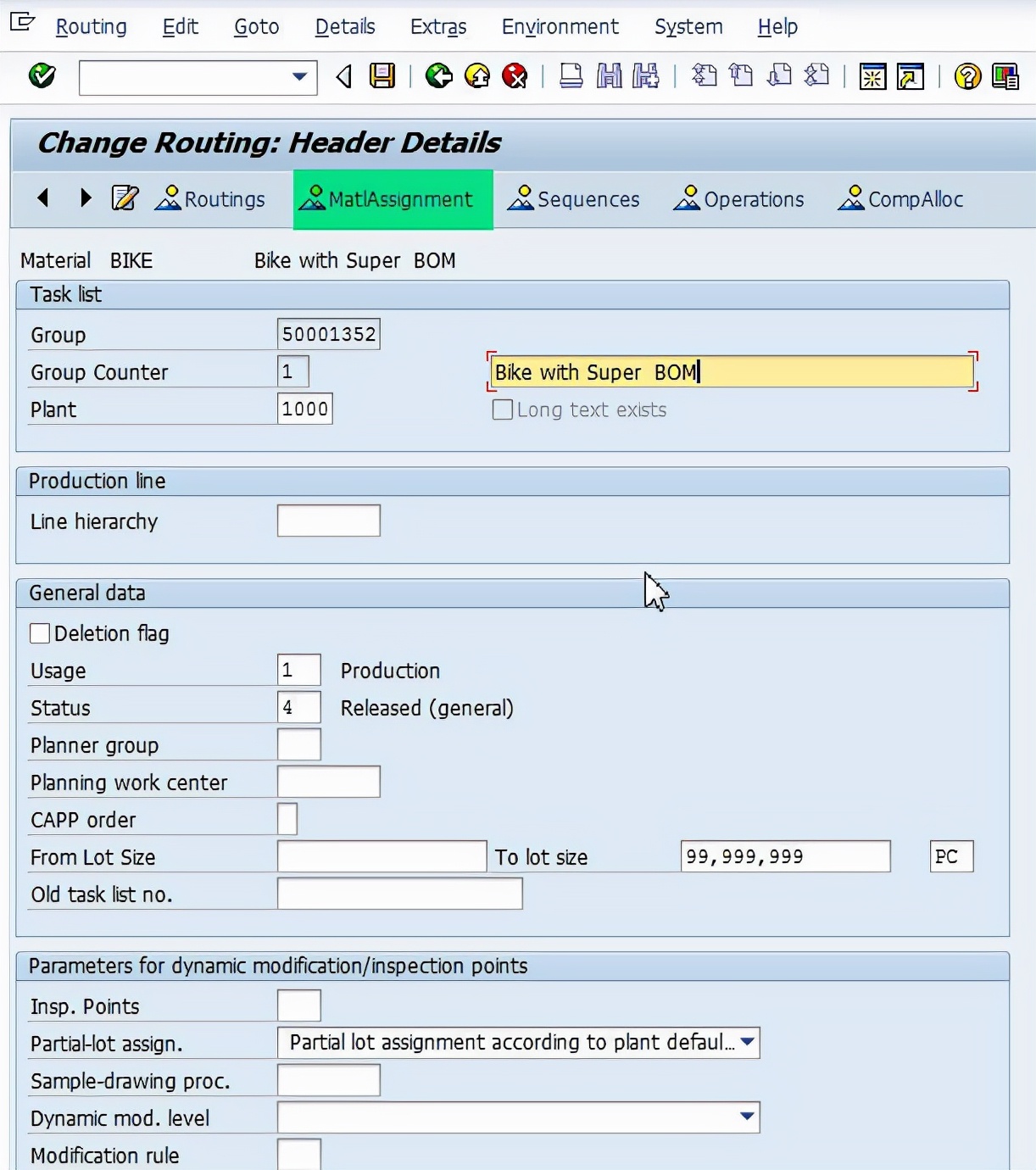Click the CompAlloc button

901,199
